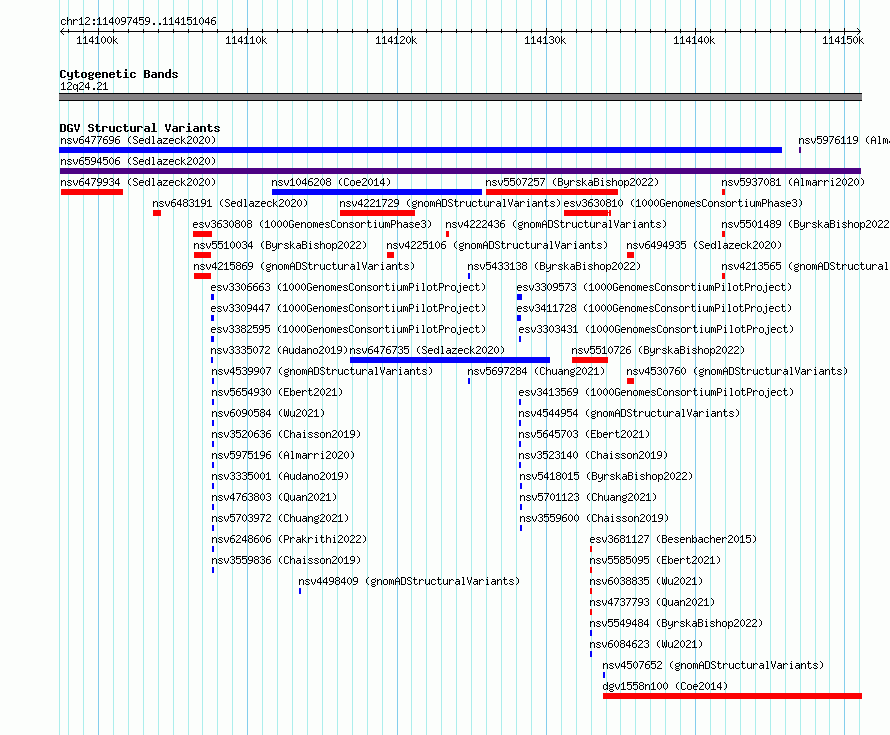The width and height of the screenshot is (890, 735).
Task: Open nsv3523140 (Chaisson2019) label
Action: (x=594, y=455)
